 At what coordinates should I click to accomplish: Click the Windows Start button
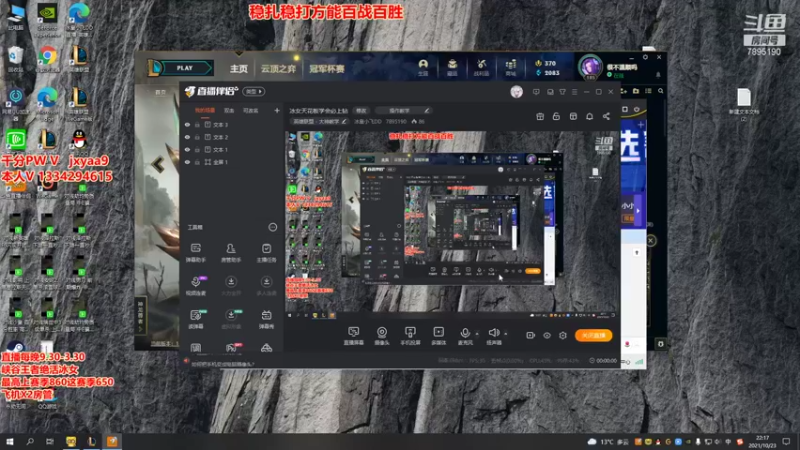point(10,441)
